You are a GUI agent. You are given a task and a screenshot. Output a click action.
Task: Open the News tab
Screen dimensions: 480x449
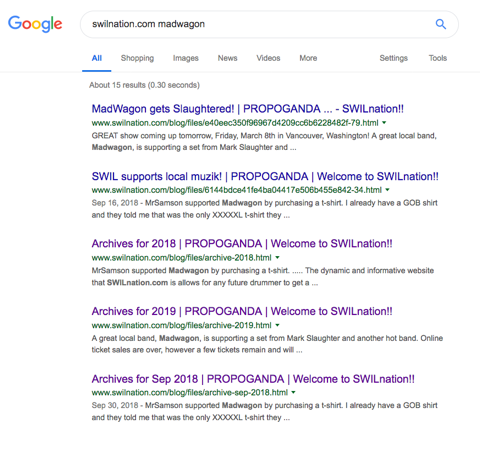click(228, 58)
